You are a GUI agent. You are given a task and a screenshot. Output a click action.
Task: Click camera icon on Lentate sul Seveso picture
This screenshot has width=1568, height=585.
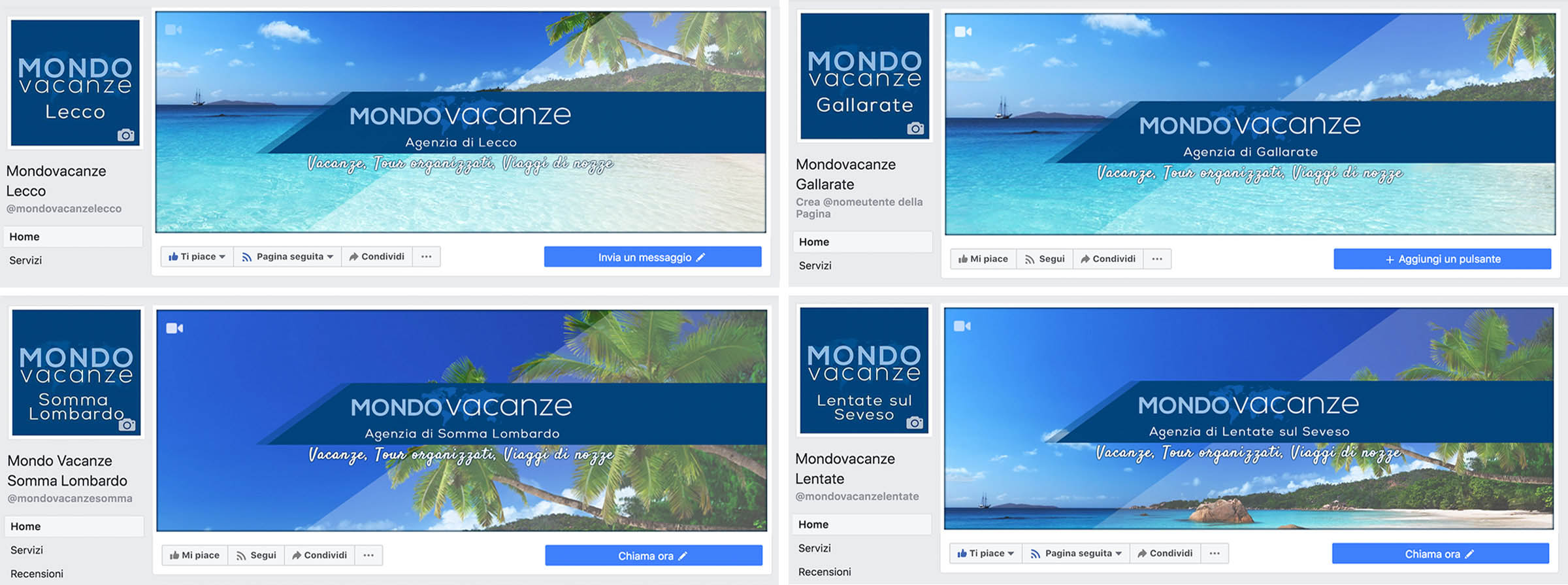pos(915,423)
